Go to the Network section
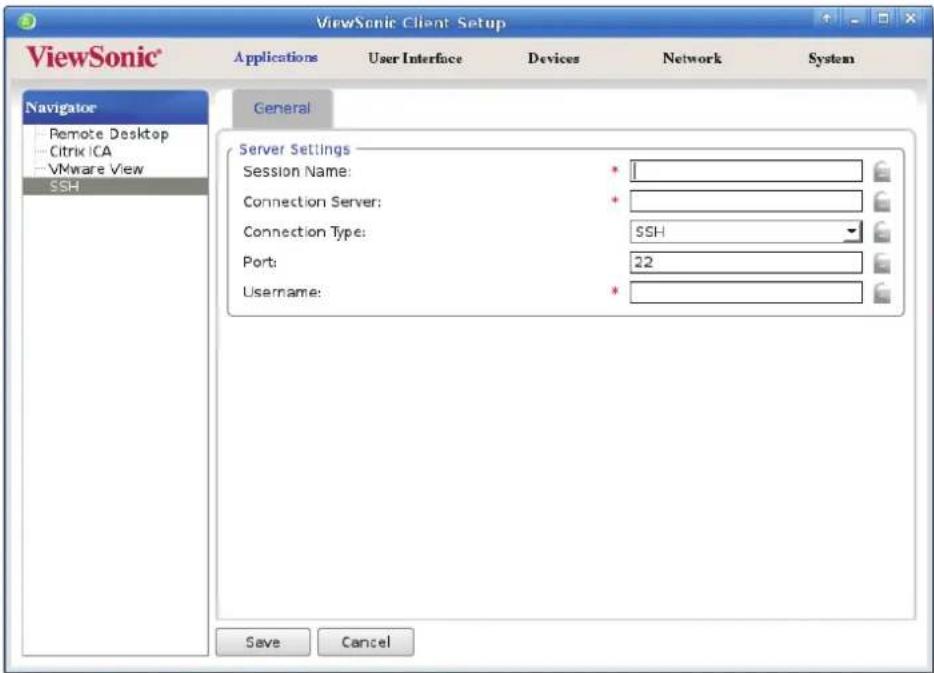 pyautogui.click(x=692, y=58)
